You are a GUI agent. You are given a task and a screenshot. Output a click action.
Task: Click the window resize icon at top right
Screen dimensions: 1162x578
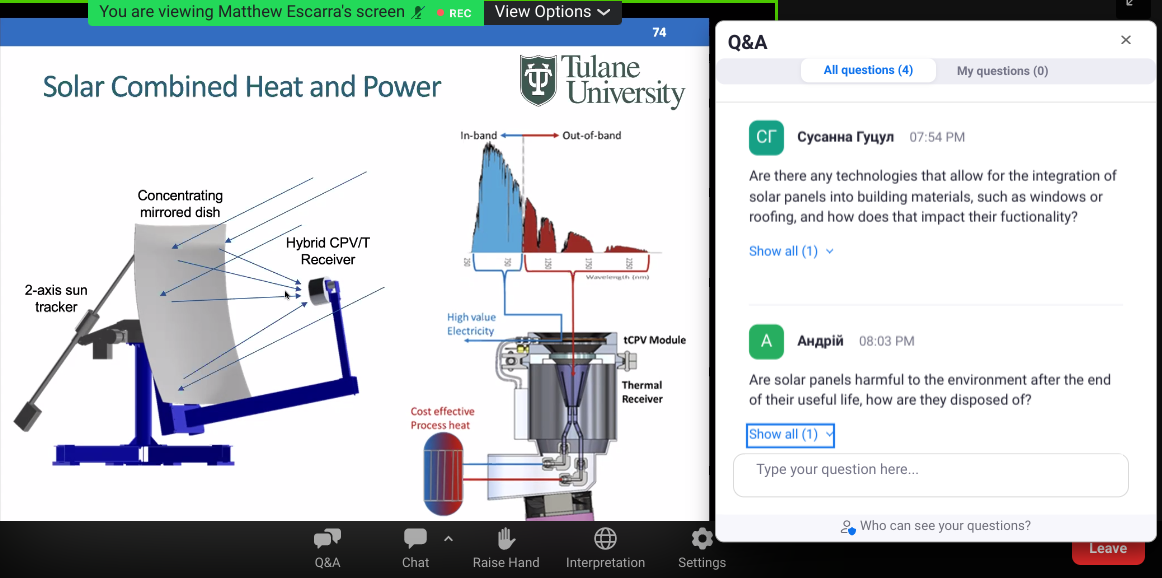1131,4
